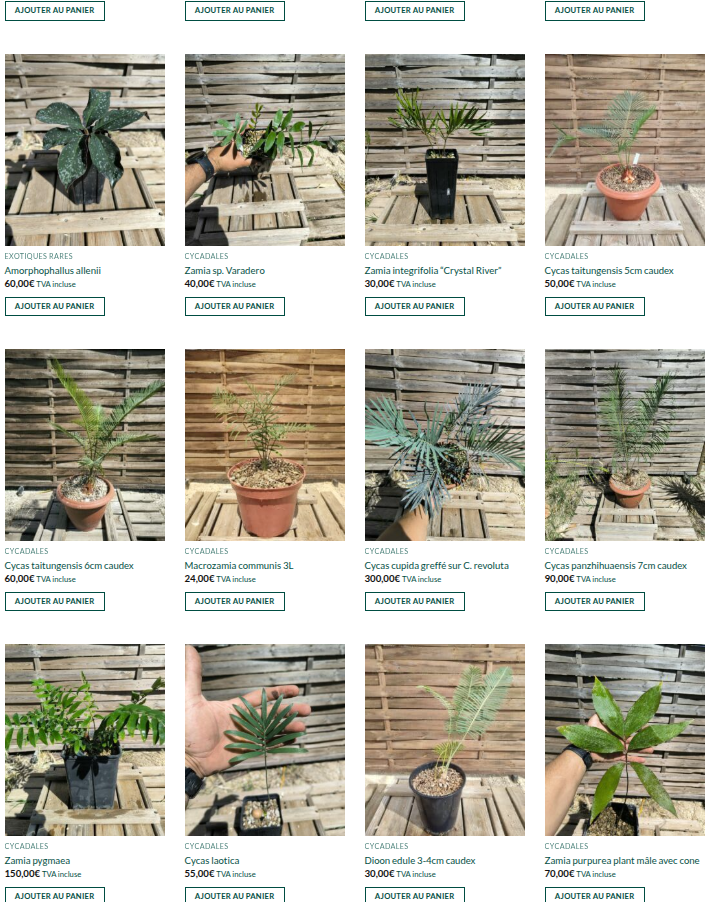The image size is (725, 902).
Task: Open the Zamia pygmaea product image
Action: (85, 740)
